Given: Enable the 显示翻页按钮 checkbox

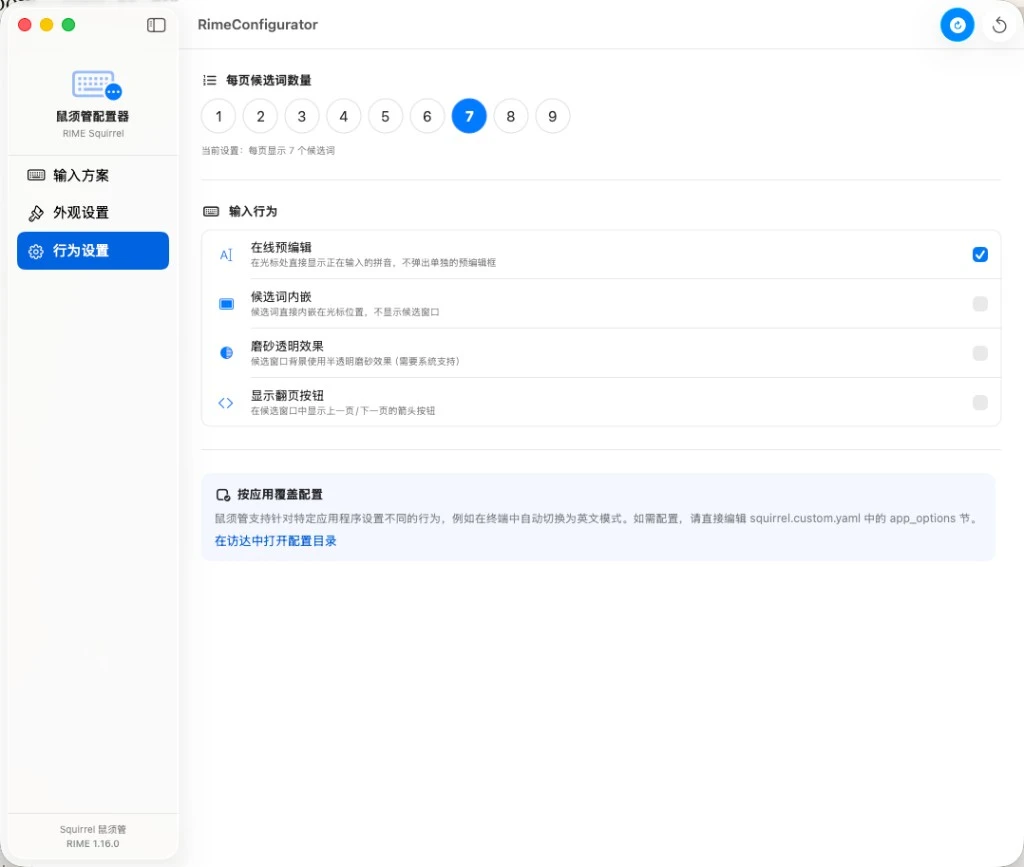Looking at the screenshot, I should tap(980, 402).
